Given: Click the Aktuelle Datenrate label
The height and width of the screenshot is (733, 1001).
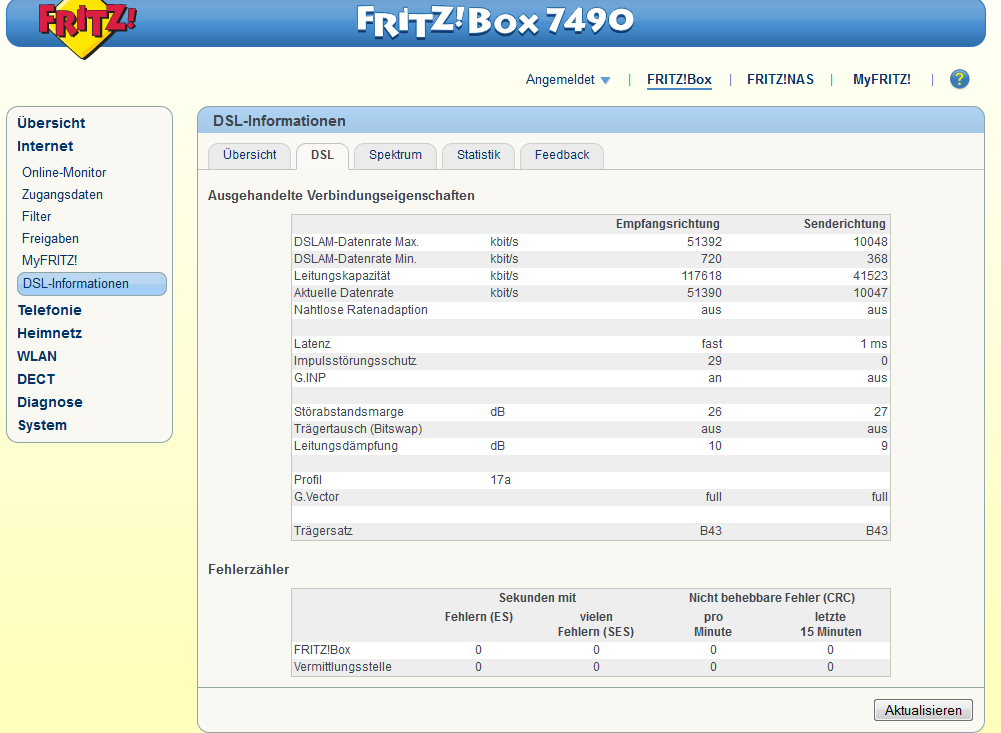Looking at the screenshot, I should click(343, 292).
